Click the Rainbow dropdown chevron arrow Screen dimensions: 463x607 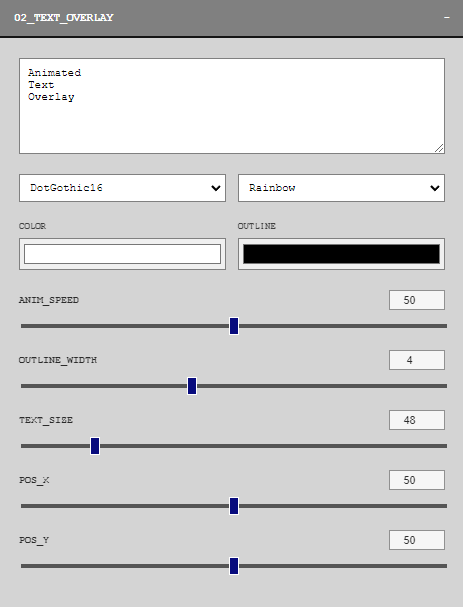(x=435, y=188)
